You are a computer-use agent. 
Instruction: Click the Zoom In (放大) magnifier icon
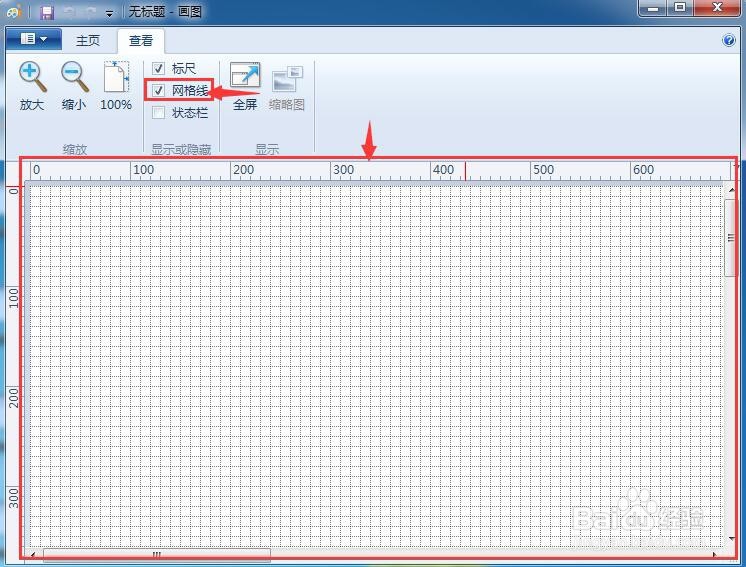pyautogui.click(x=32, y=77)
